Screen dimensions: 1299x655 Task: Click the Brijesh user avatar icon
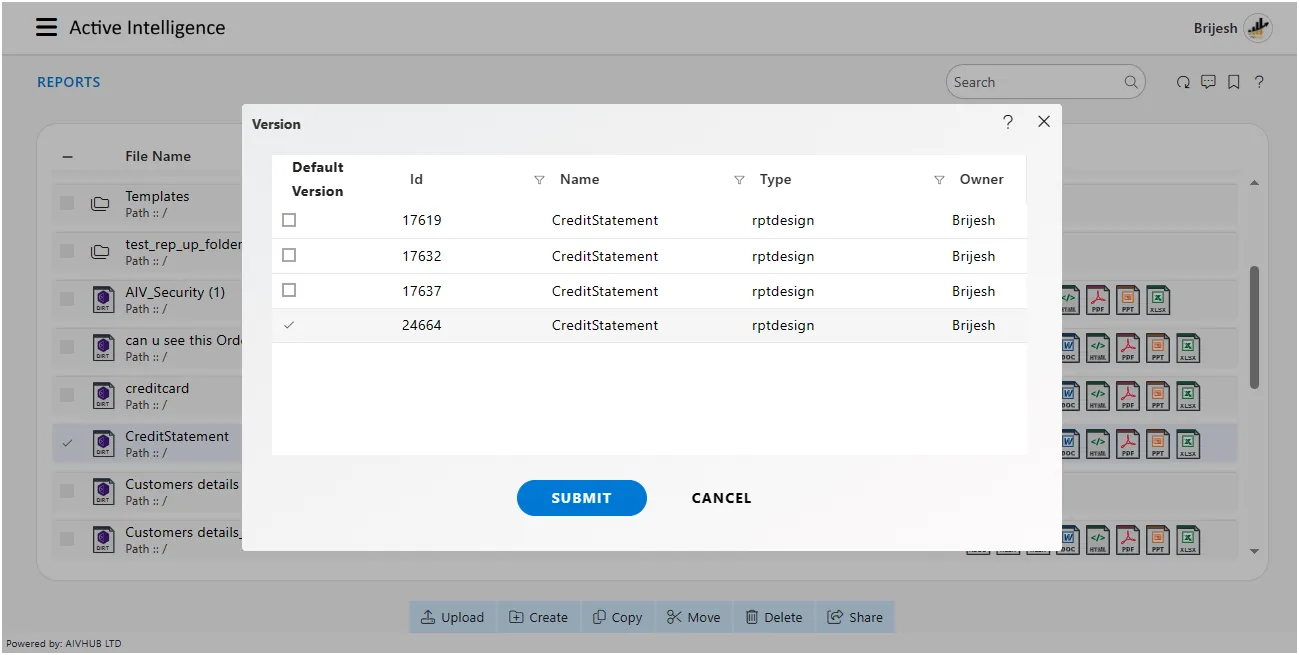tap(1257, 28)
